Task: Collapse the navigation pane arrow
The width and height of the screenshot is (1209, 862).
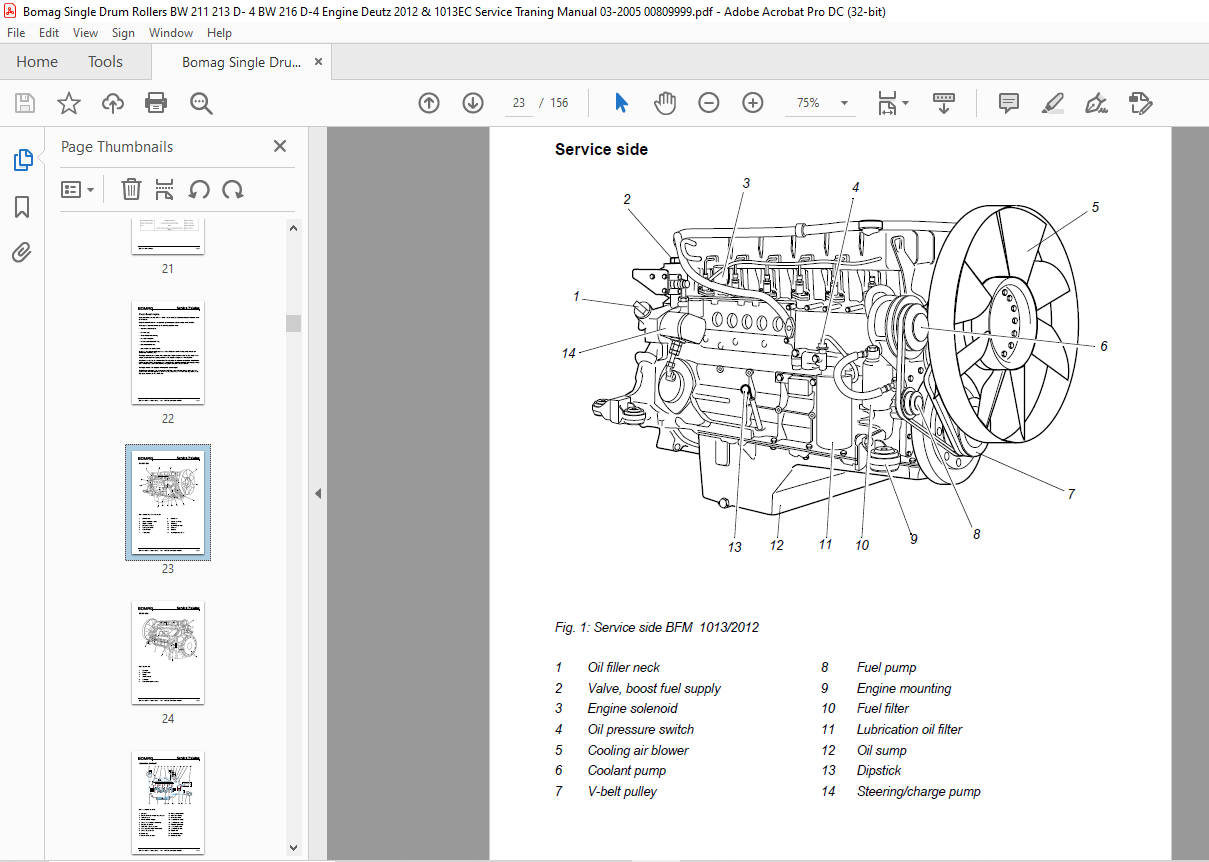Action: click(318, 493)
